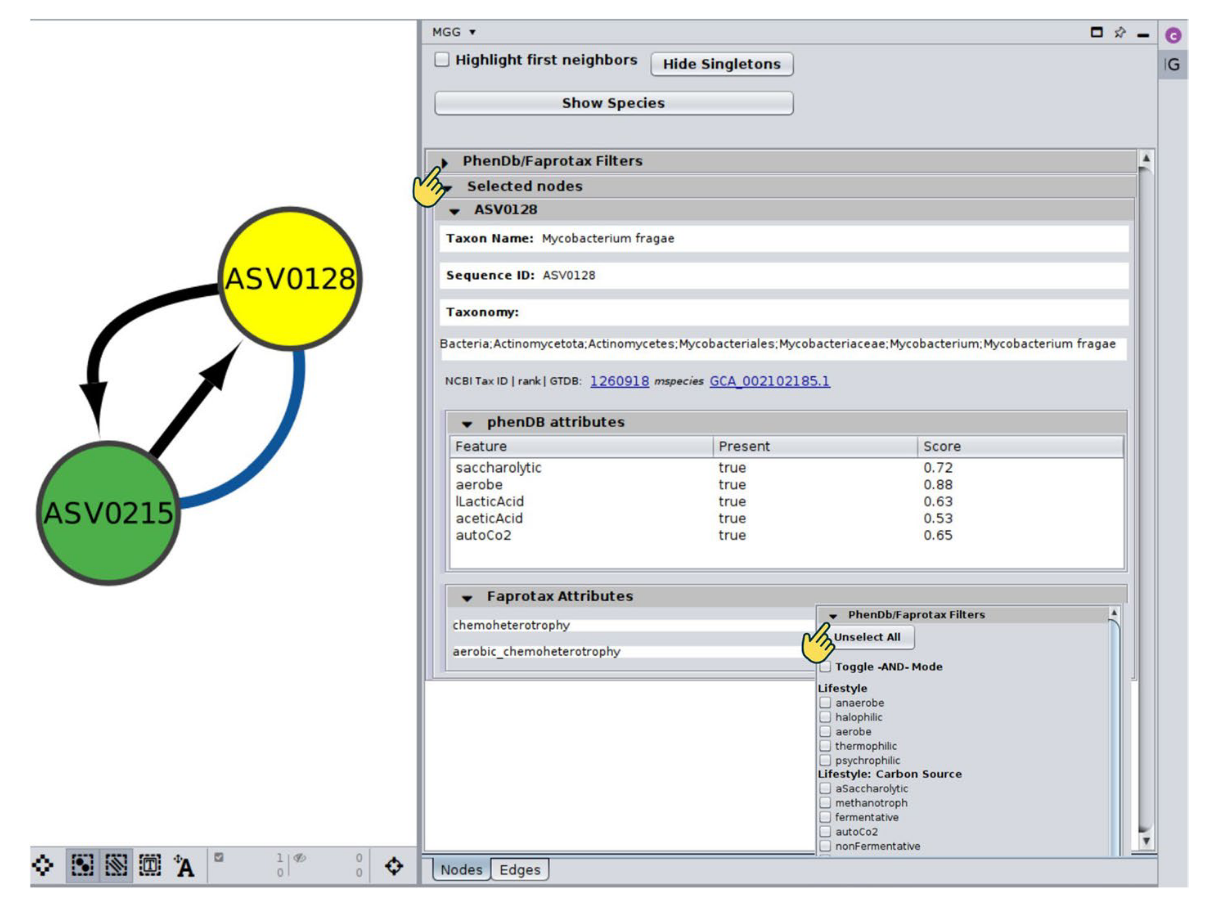Switch to the Edges tab
Image resolution: width=1232 pixels, height=900 pixels.
[x=520, y=870]
